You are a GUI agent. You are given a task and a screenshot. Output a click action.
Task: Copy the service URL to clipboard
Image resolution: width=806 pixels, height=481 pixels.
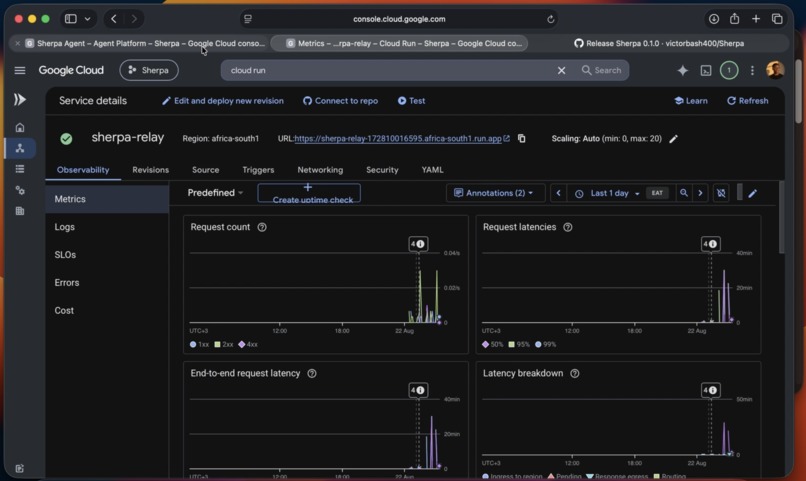[x=521, y=139]
